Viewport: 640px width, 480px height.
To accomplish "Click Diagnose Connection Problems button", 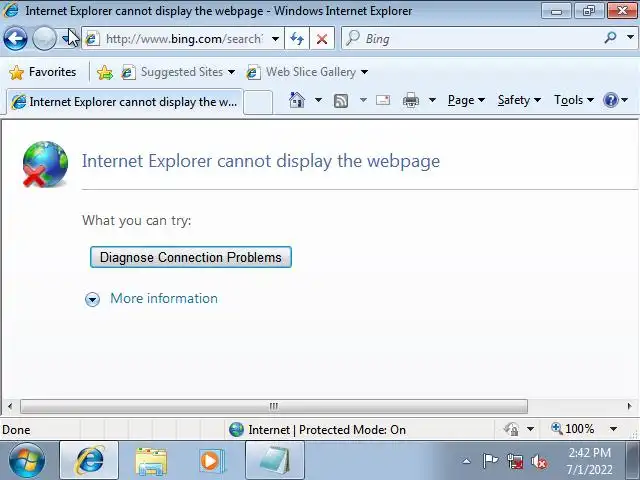I will (x=191, y=257).
